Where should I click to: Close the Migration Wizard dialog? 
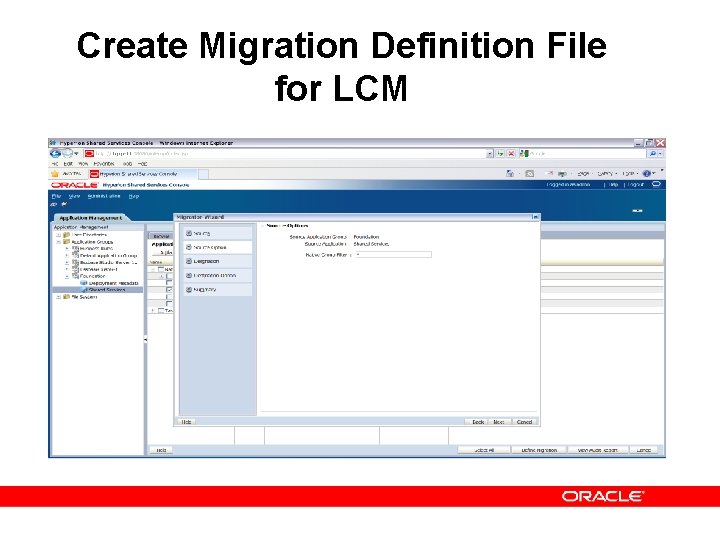[535, 217]
